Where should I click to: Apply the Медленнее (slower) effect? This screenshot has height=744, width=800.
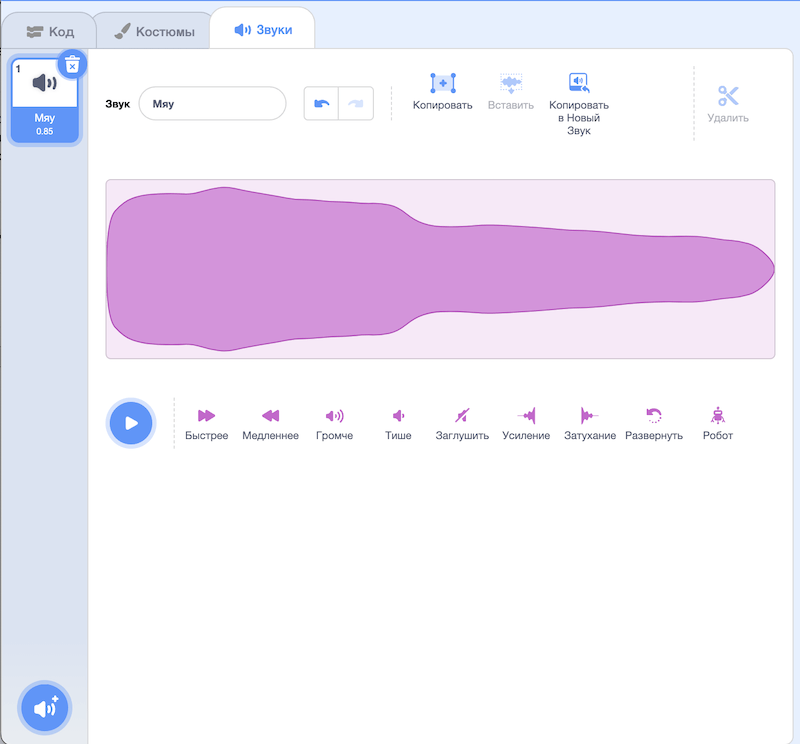tap(270, 416)
